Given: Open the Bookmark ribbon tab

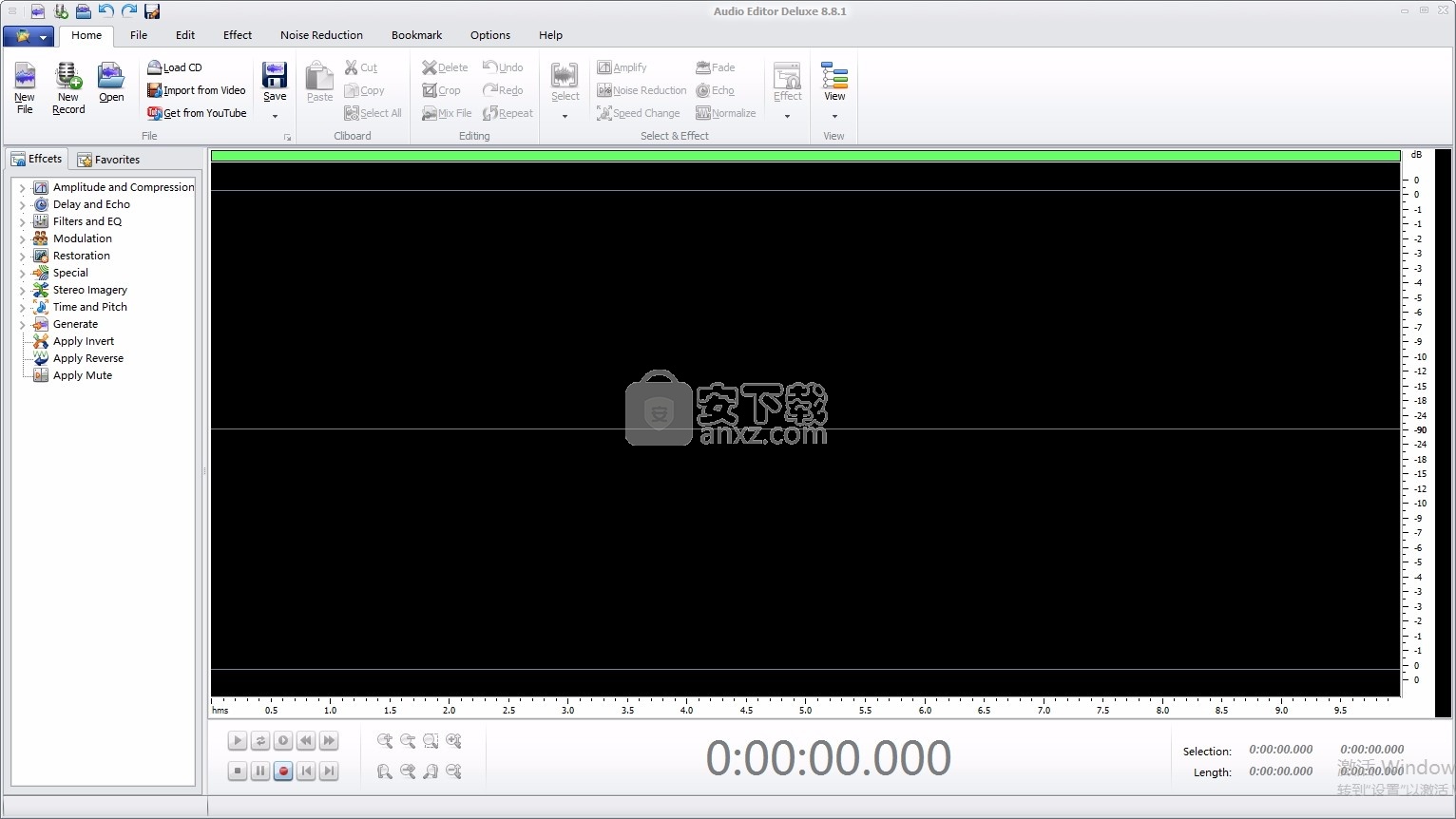Looking at the screenshot, I should tap(416, 35).
